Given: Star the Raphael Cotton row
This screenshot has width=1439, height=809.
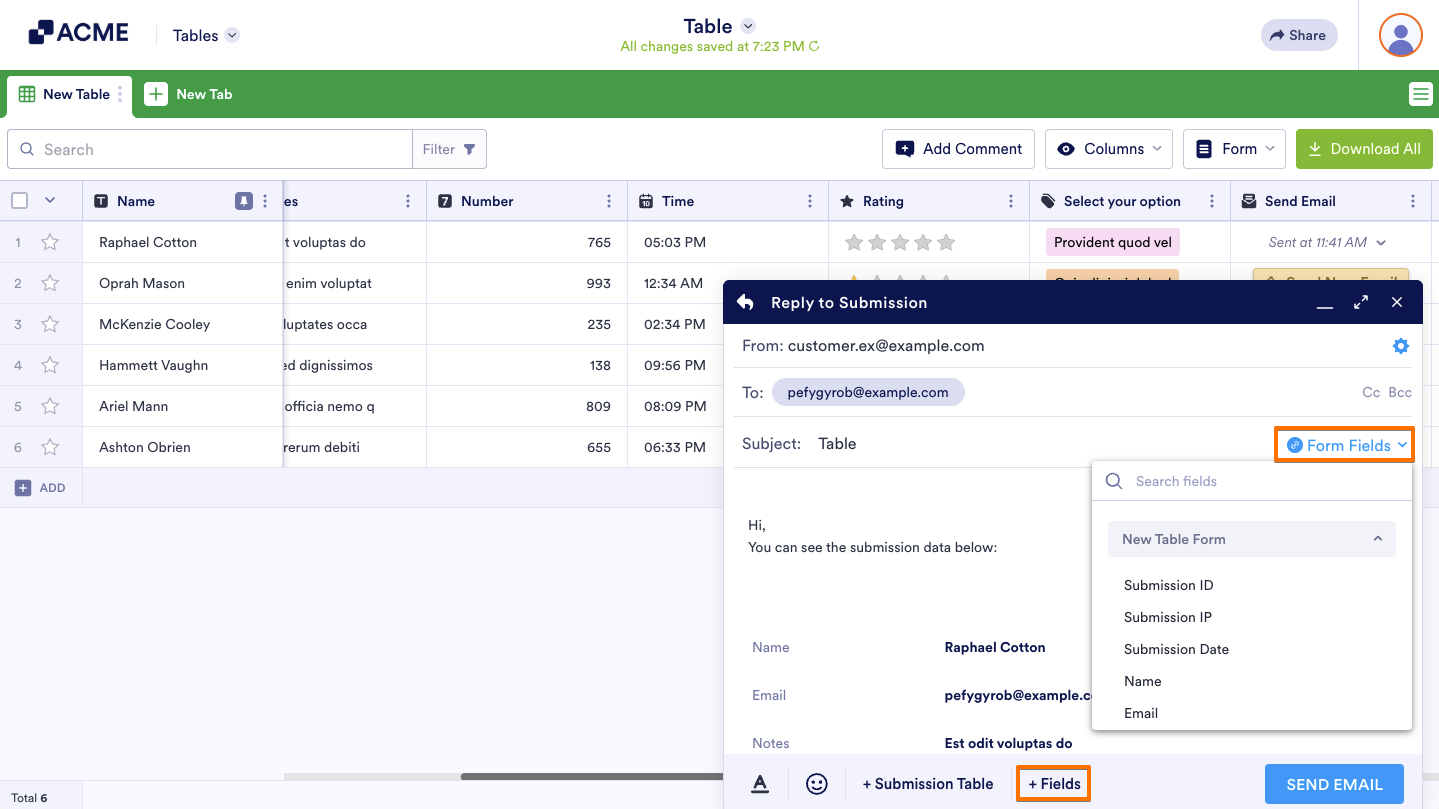Looking at the screenshot, I should pyautogui.click(x=50, y=242).
